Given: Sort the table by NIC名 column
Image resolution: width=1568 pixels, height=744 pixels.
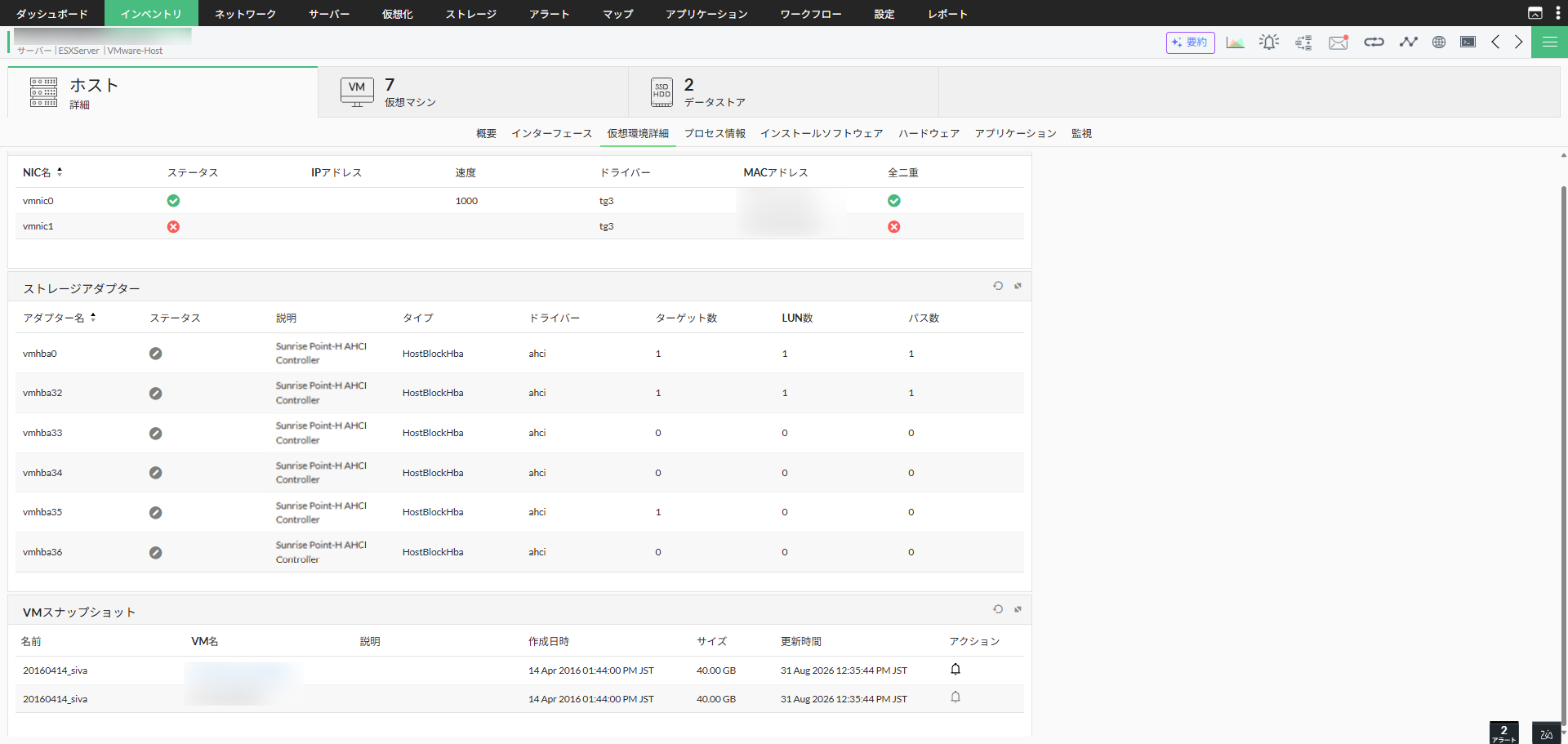Looking at the screenshot, I should pos(42,172).
